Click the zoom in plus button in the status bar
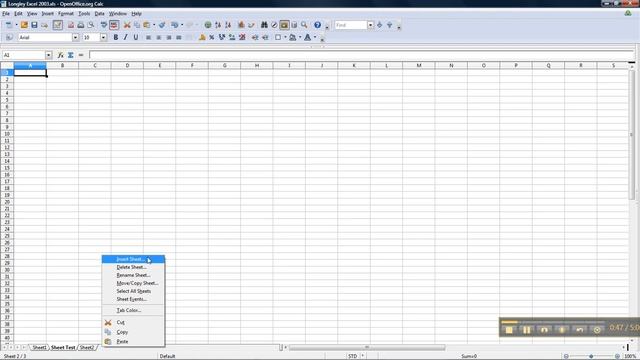640x360 pixels. (x=617, y=356)
